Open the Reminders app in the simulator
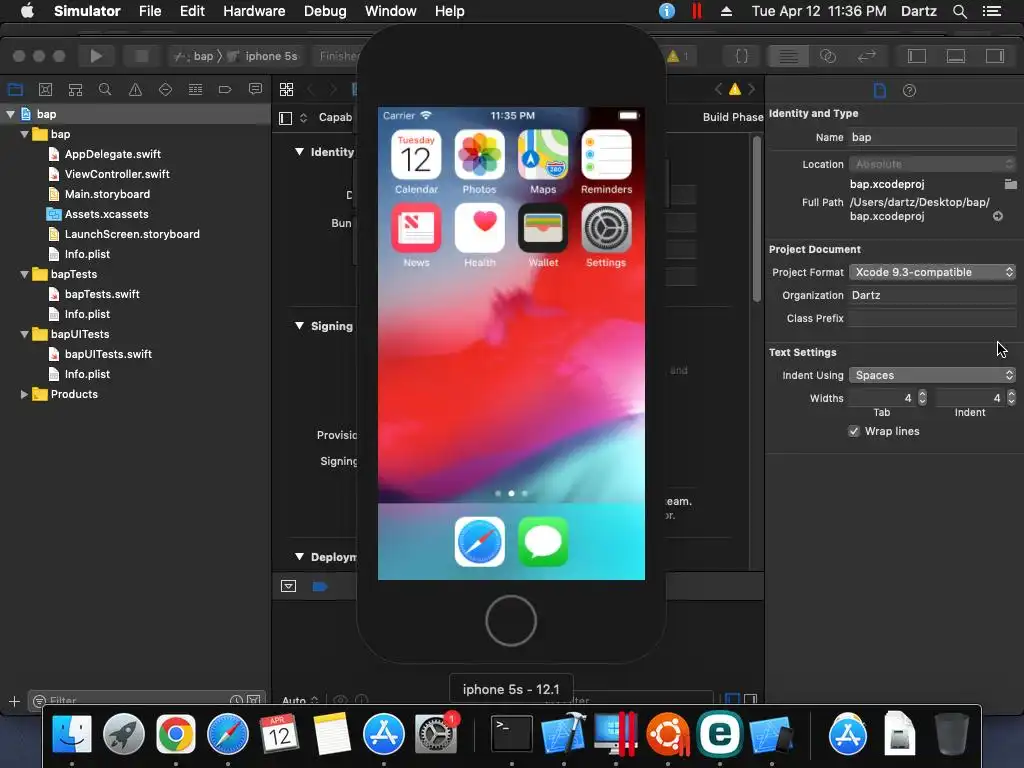1024x768 pixels. tap(606, 154)
